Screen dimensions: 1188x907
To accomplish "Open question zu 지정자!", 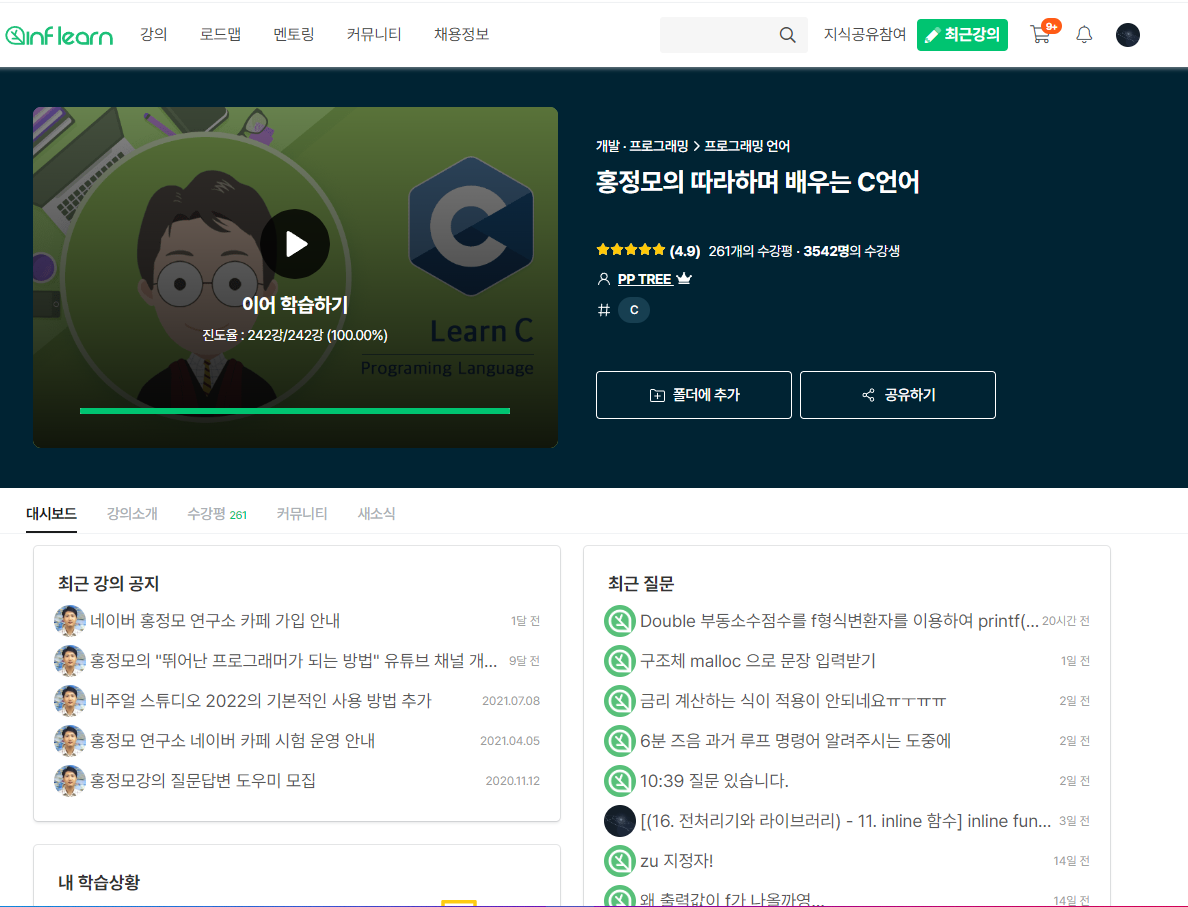I will tap(677, 861).
